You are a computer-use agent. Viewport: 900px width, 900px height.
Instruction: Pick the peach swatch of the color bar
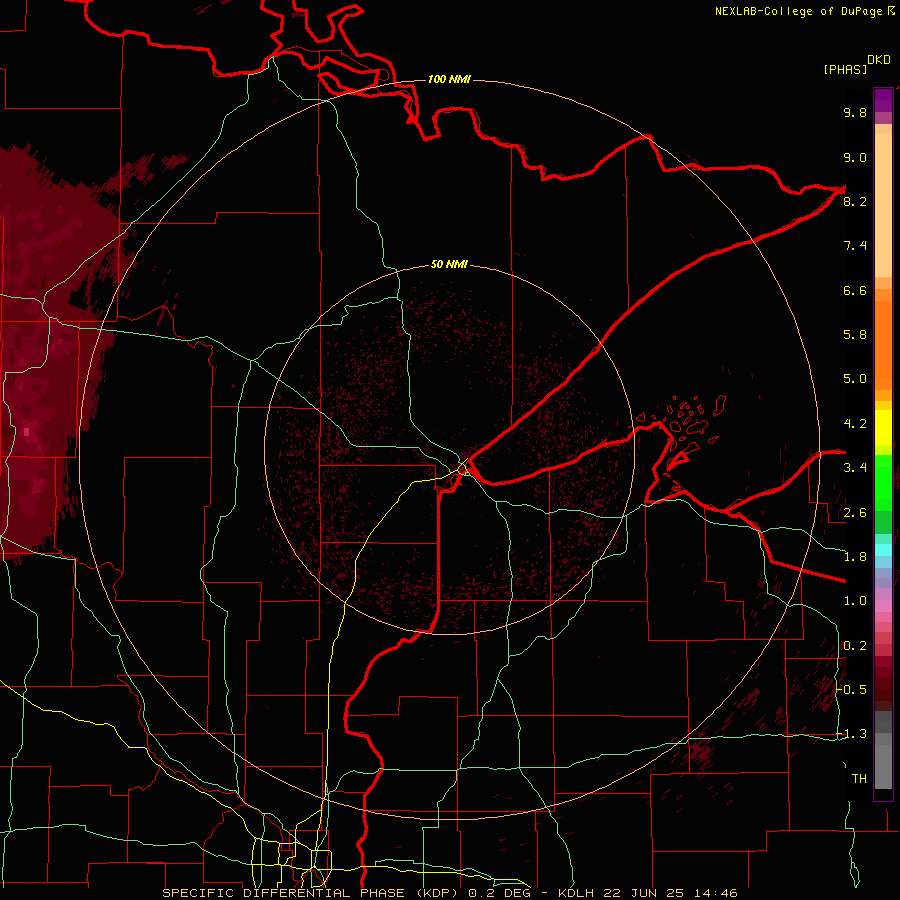click(x=883, y=207)
